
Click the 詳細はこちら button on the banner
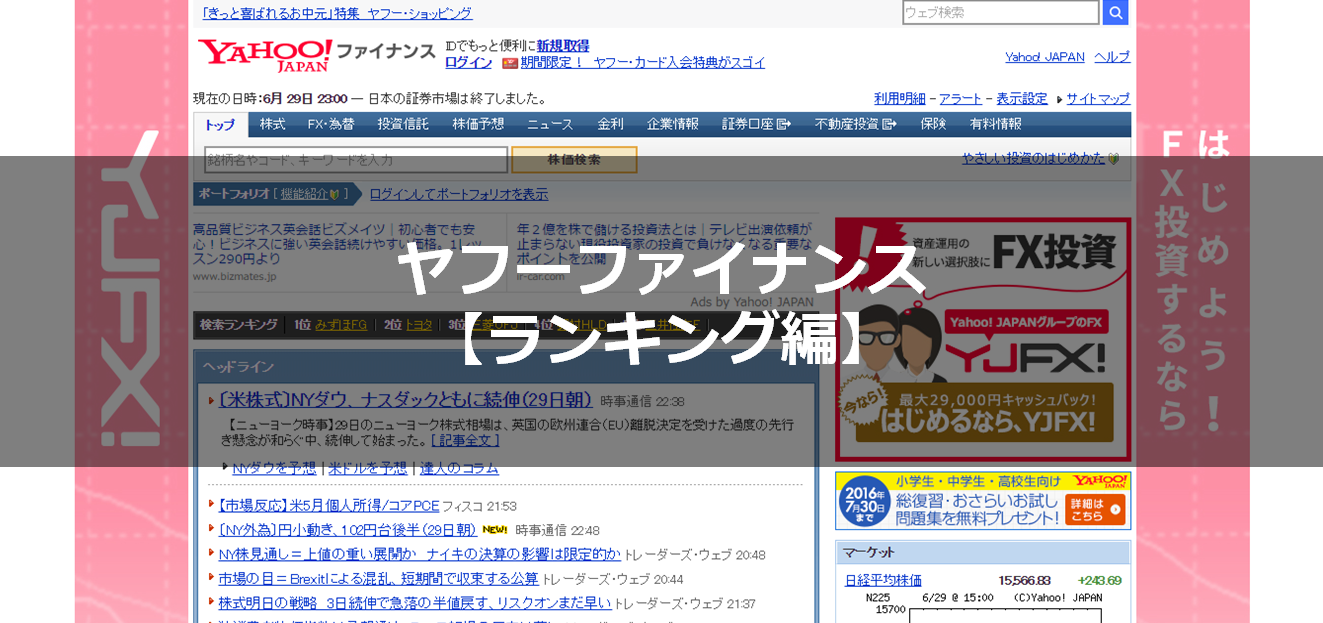pos(1095,509)
